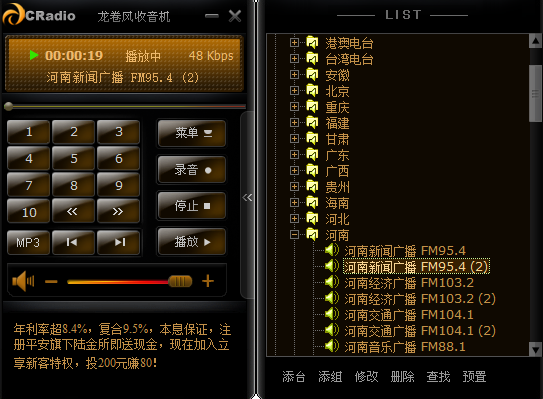
Task: Click the folder icon beside 河南
Action: point(312,234)
